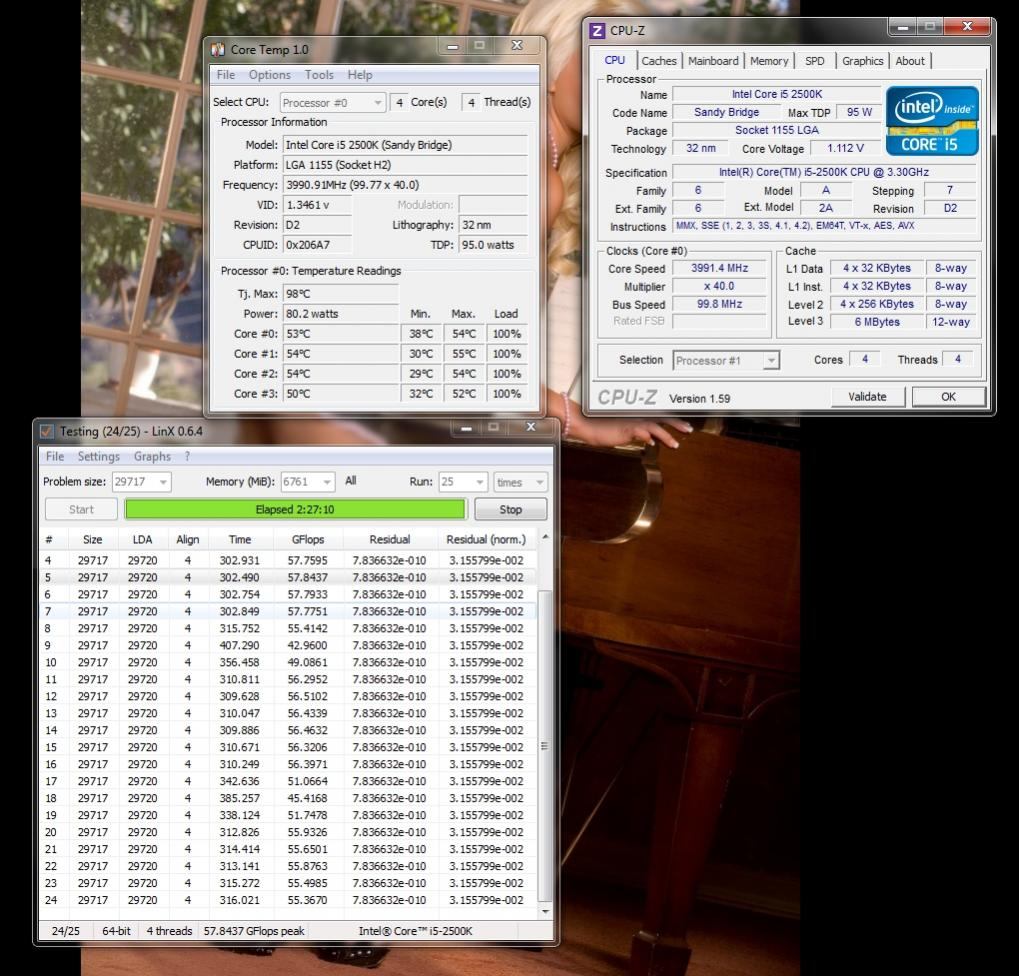1019x976 pixels.
Task: Open the times unit dropdown in LinX
Action: coord(519,482)
